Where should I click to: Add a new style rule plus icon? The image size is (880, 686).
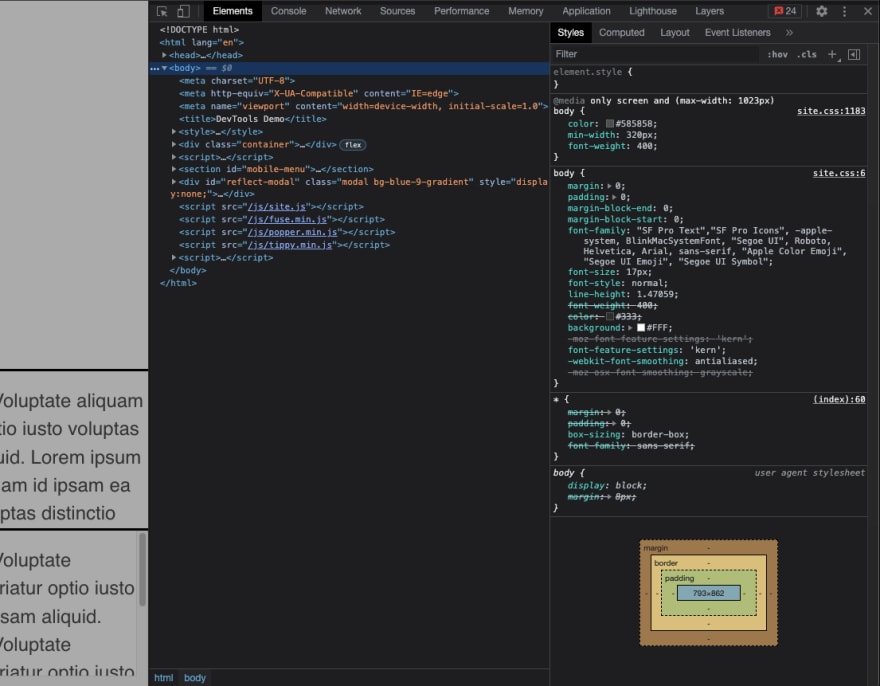[832, 54]
